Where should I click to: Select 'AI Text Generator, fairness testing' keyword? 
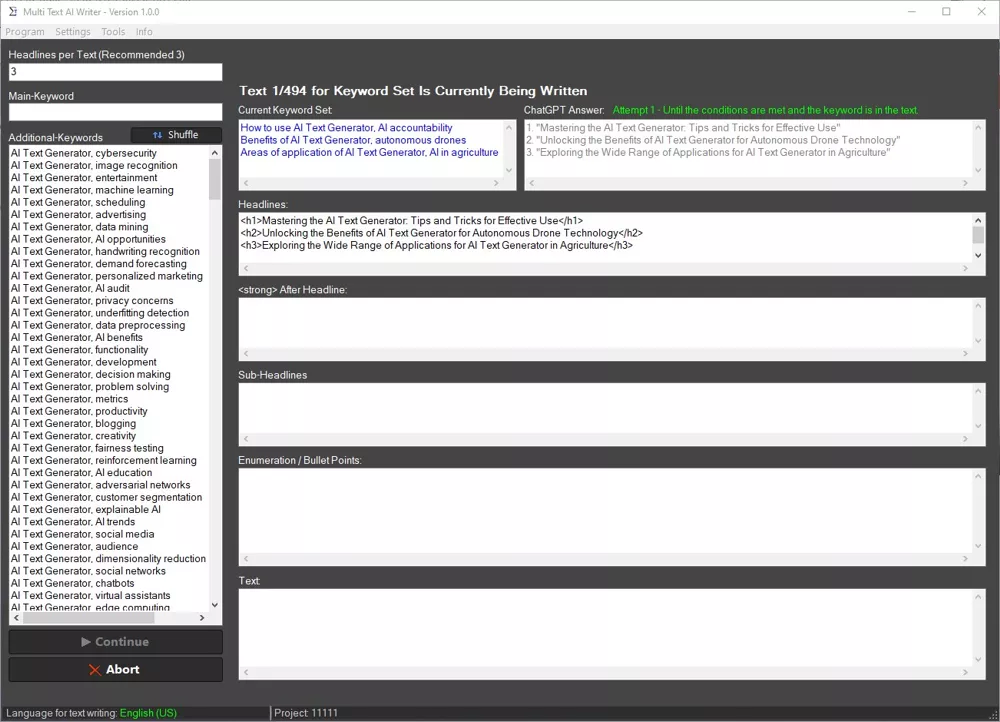[x=87, y=448]
